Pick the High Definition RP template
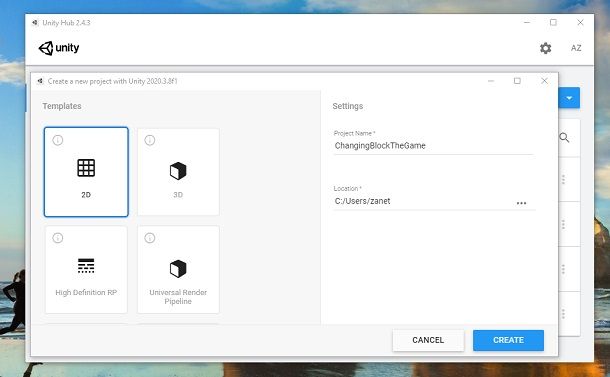 86,270
